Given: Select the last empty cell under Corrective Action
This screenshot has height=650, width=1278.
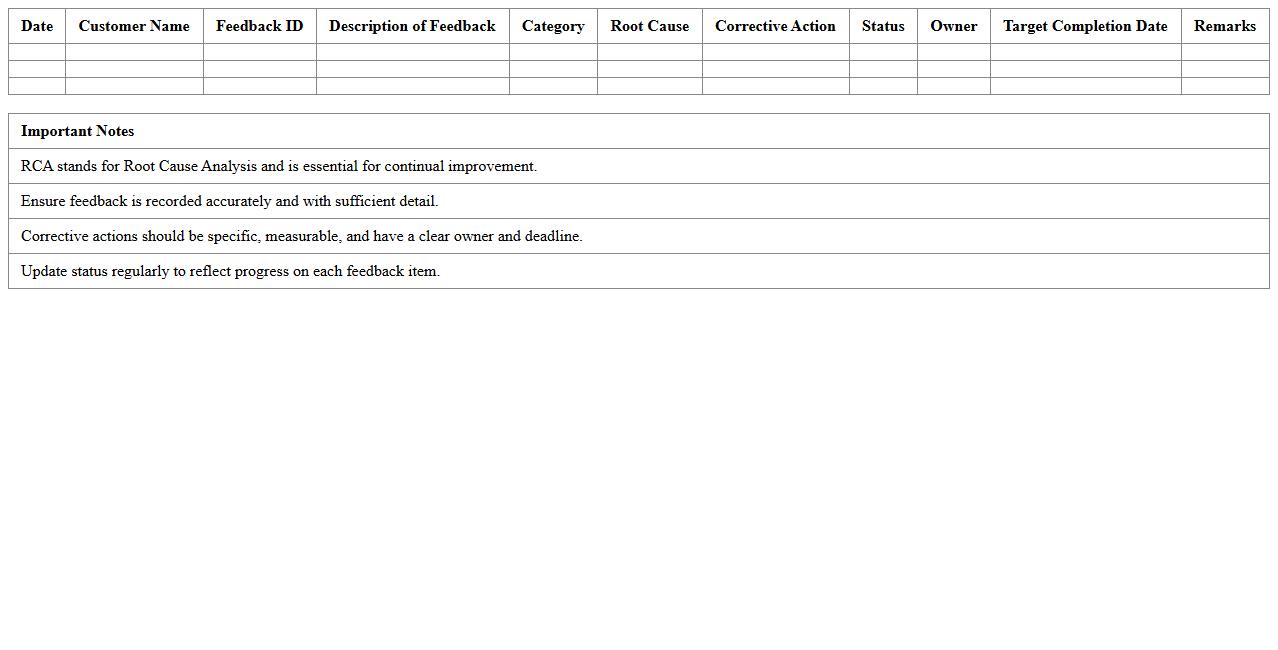Looking at the screenshot, I should tap(775, 86).
